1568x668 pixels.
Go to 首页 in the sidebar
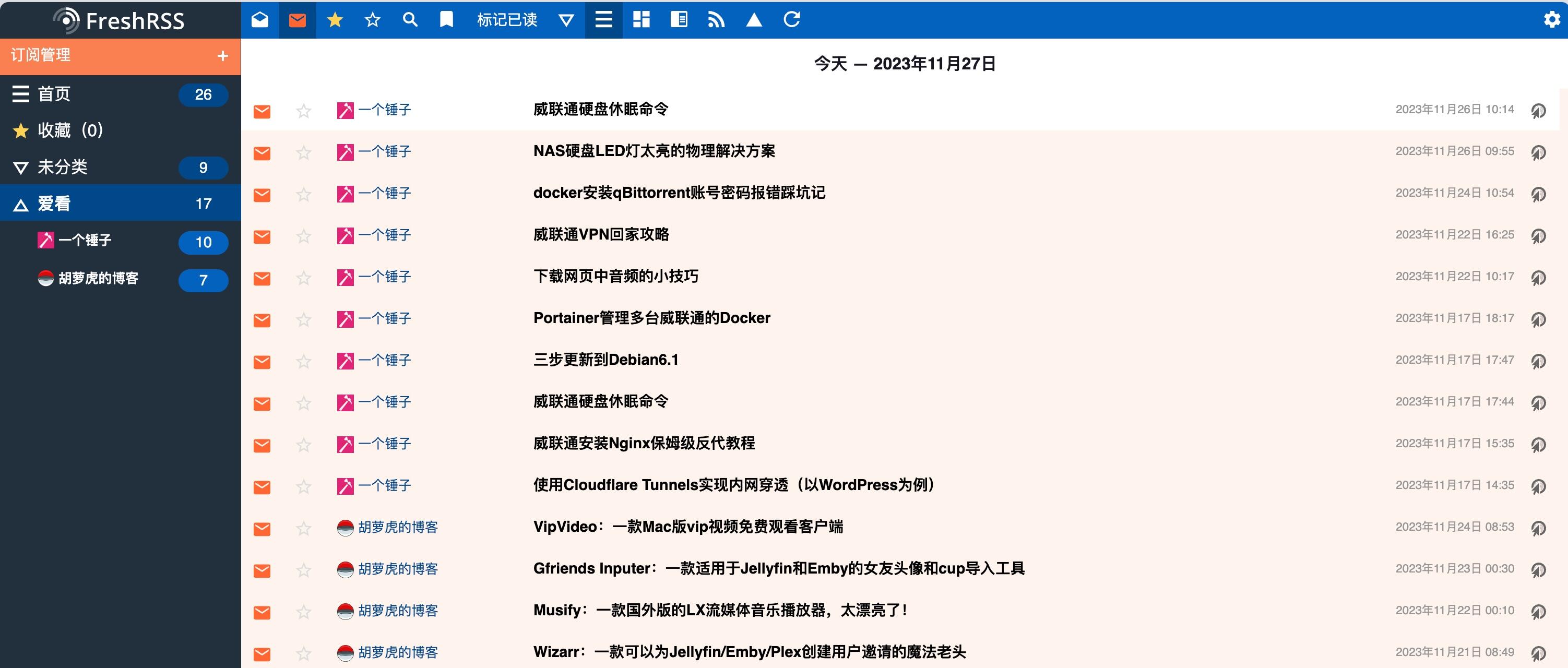pos(54,94)
